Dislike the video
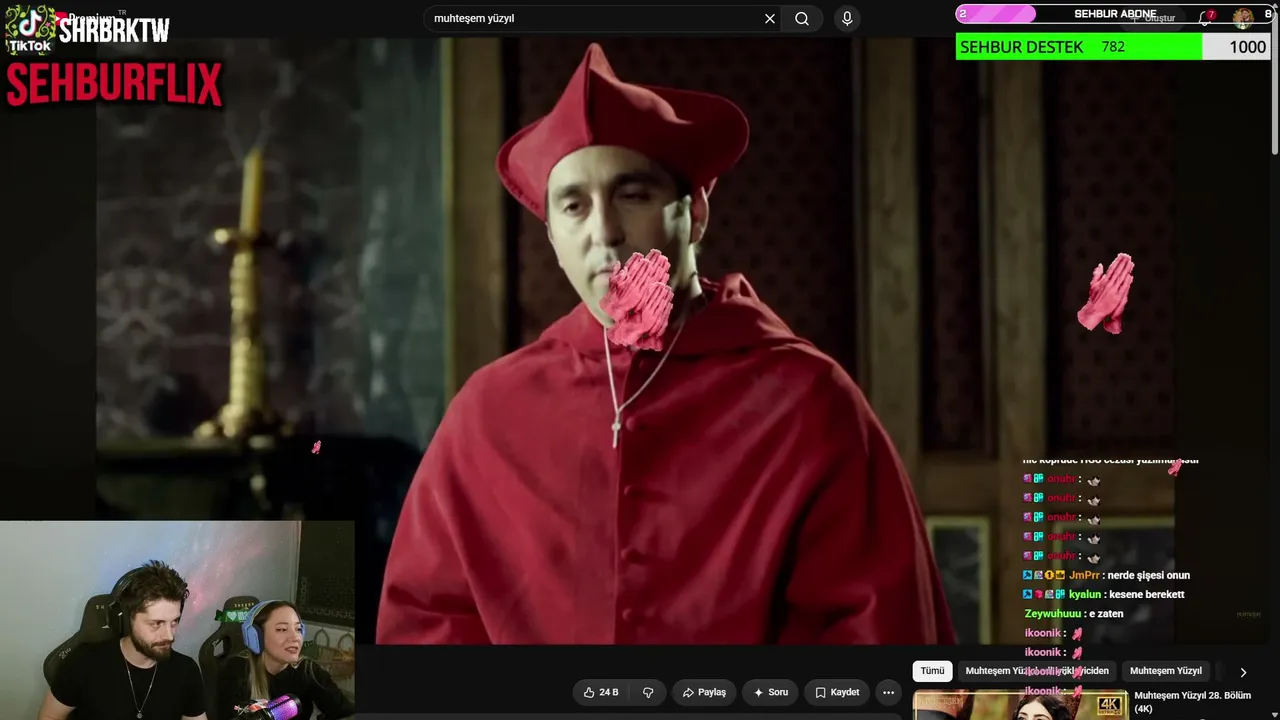 (x=648, y=692)
